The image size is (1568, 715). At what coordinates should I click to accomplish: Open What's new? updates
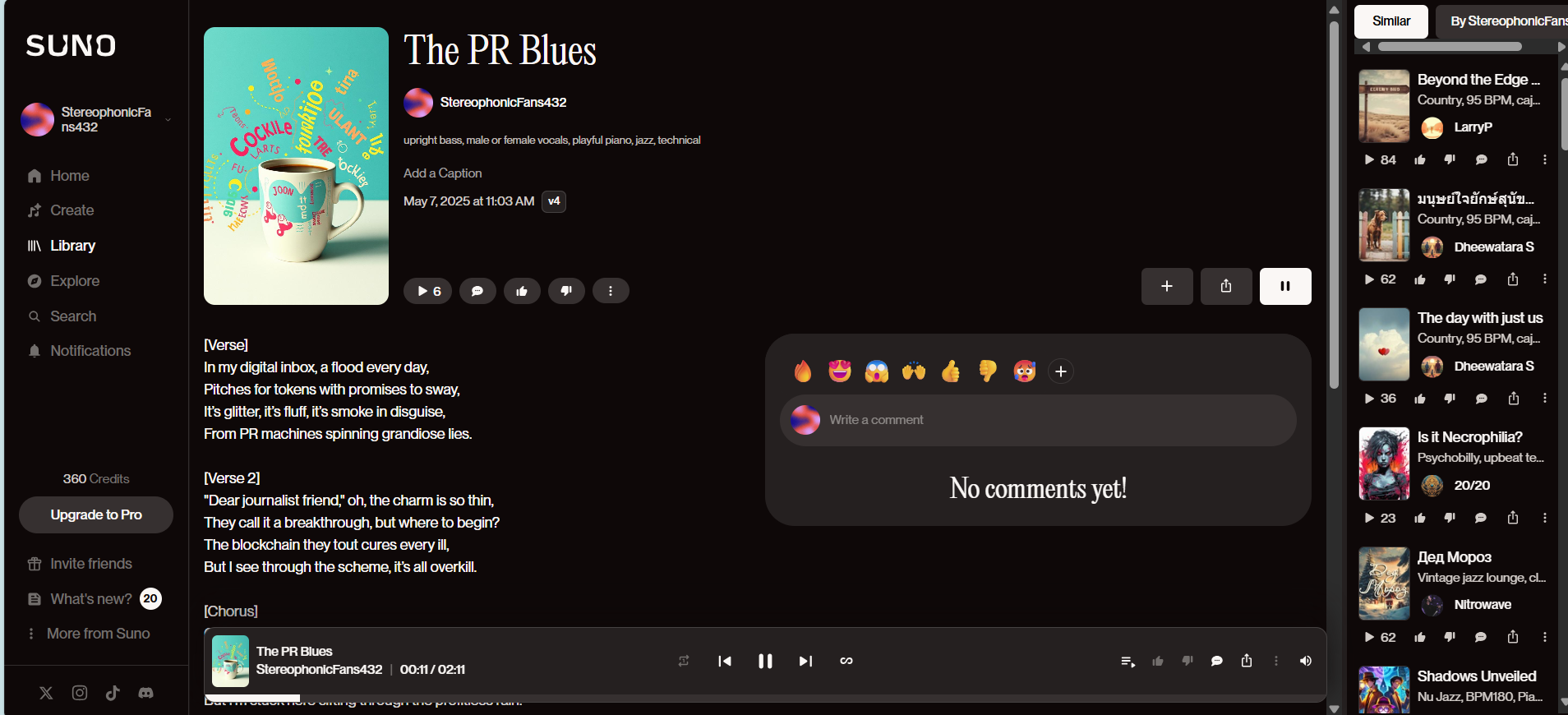(93, 599)
